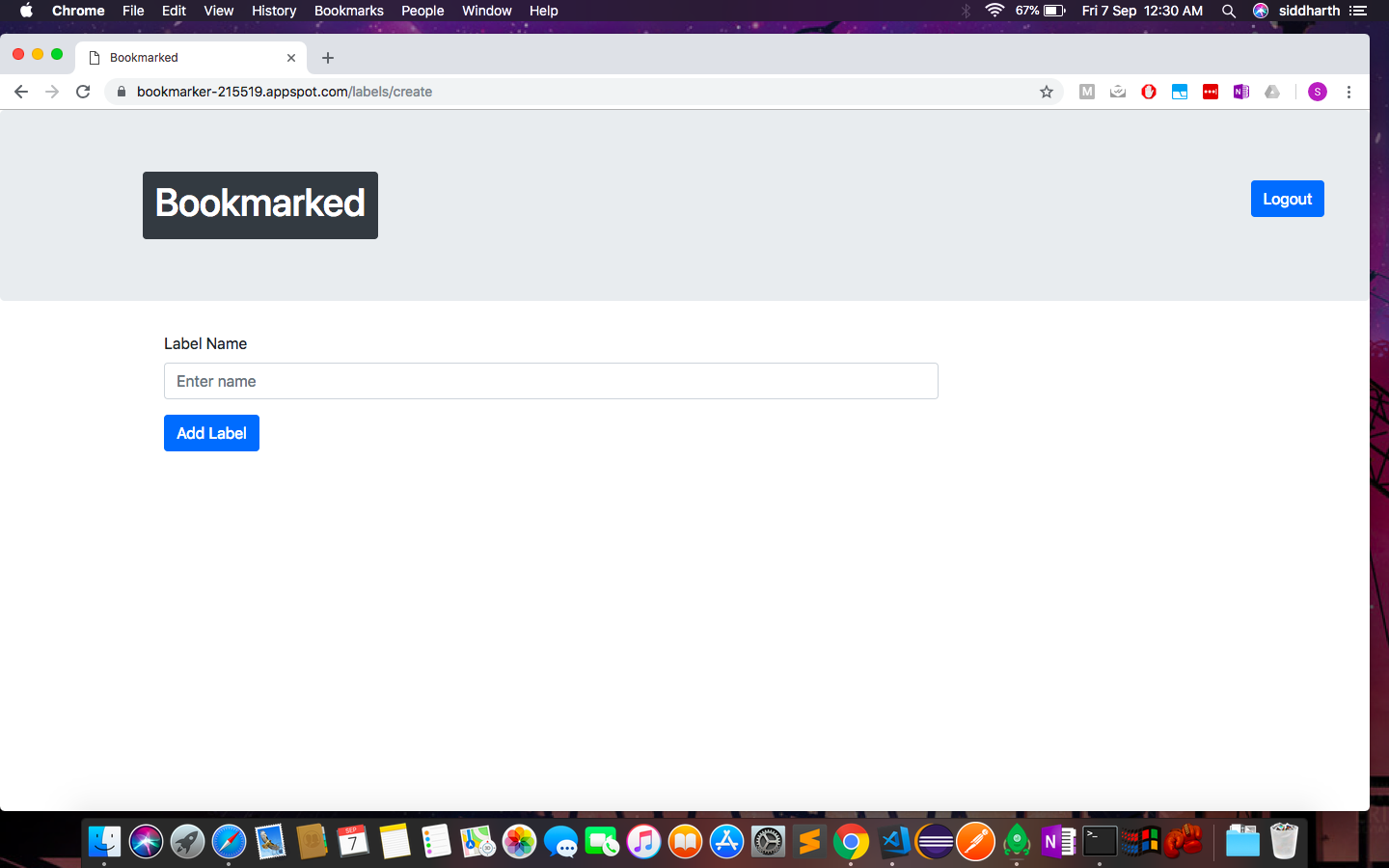
Task: Open the Bookmarks menu
Action: (349, 11)
